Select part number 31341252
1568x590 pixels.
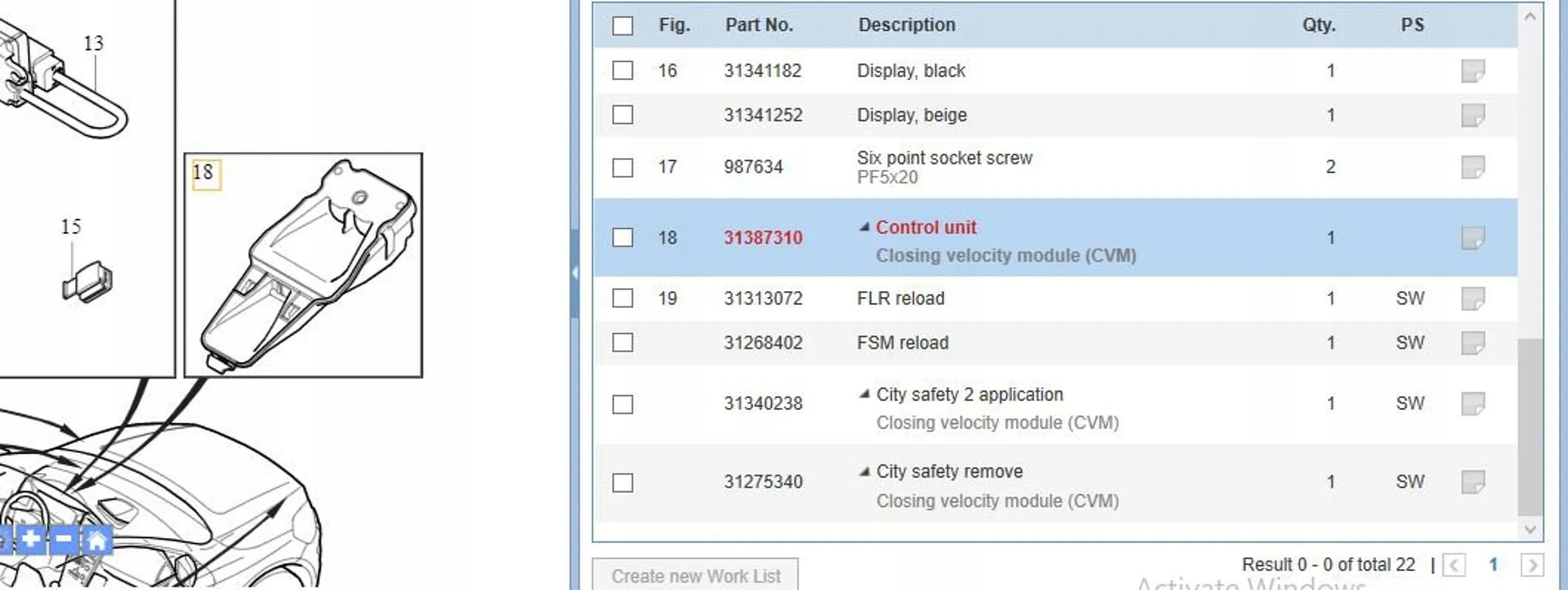(763, 115)
